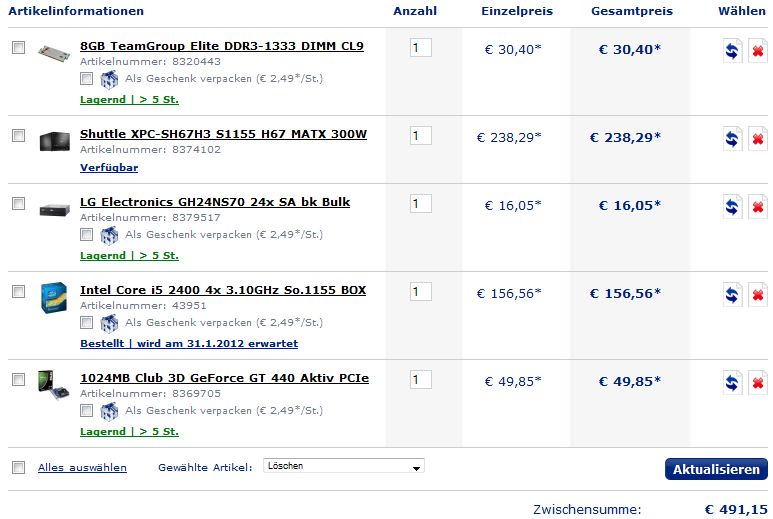Select the Club 3D GeForce row checkbox
Image resolution: width=773 pixels, height=519 pixels.
click(19, 379)
